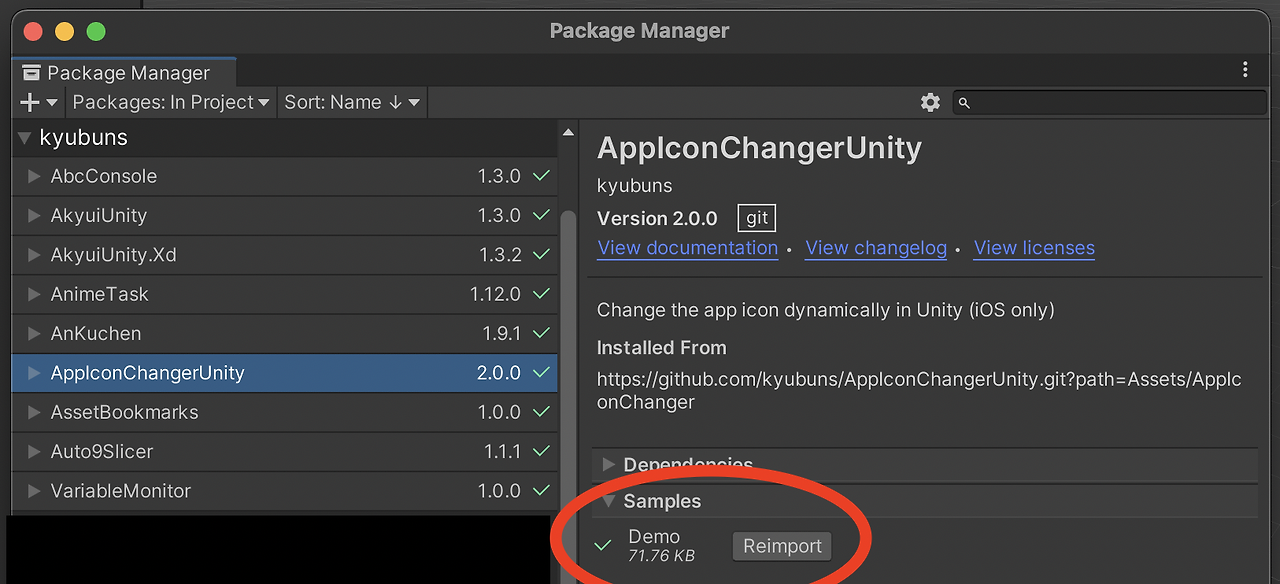
Task: Click the Demo sample name
Action: click(654, 537)
